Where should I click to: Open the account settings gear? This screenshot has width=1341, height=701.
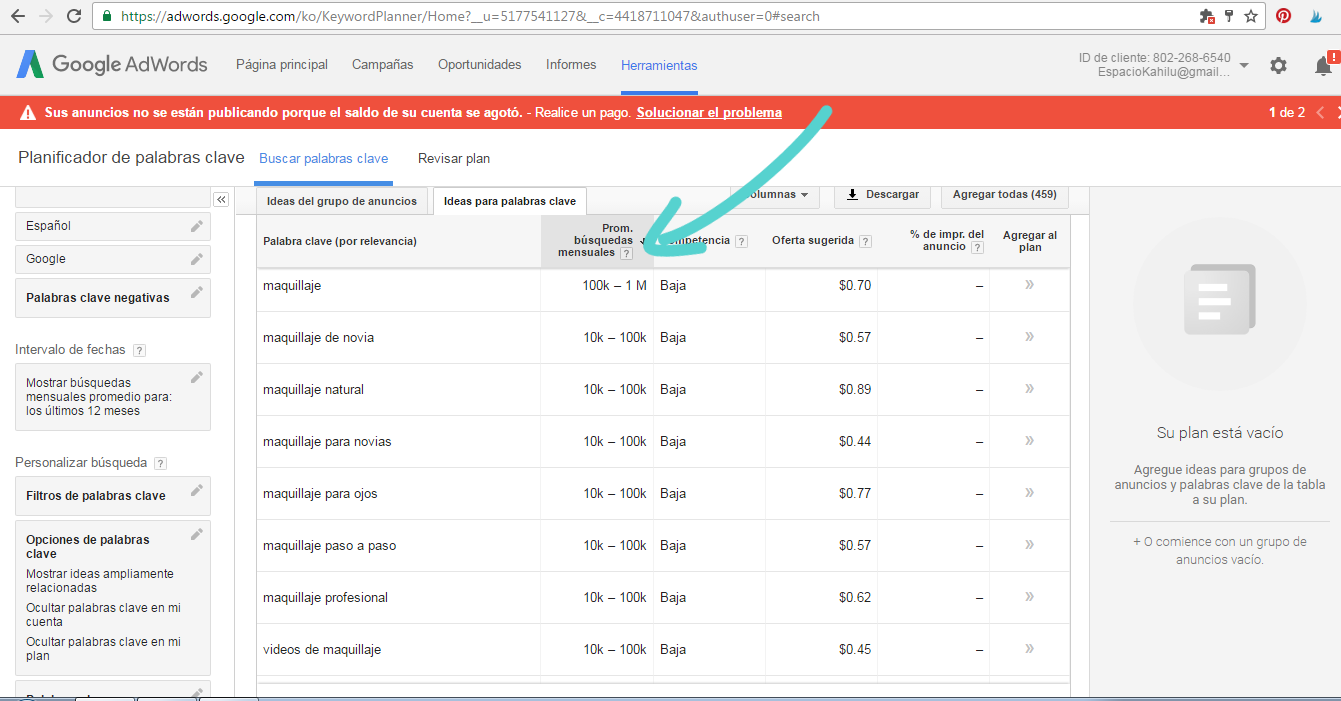(x=1278, y=65)
